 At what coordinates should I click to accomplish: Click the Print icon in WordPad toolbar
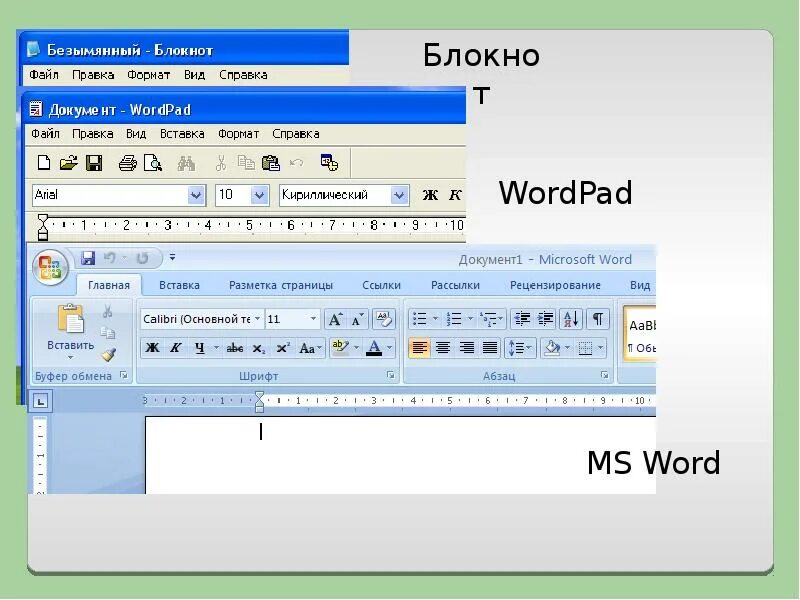pos(128,163)
